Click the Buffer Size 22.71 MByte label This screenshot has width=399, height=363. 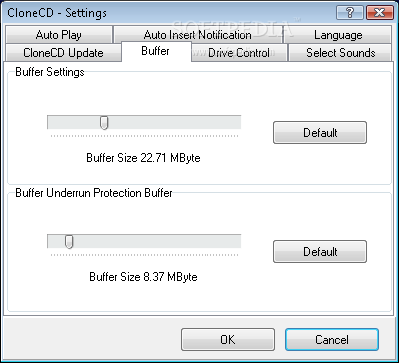(143, 158)
